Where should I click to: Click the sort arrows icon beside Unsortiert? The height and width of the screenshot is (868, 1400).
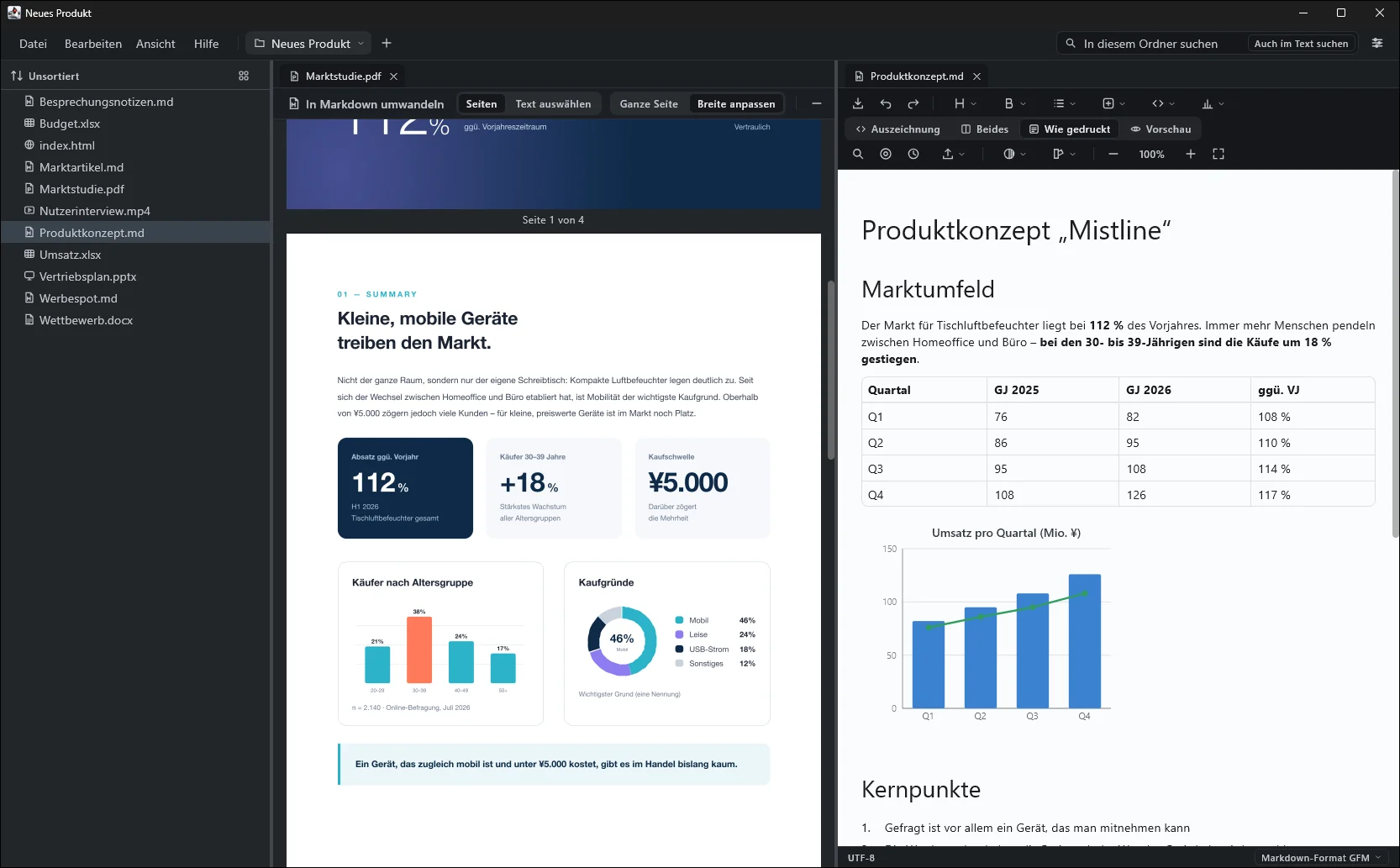pyautogui.click(x=17, y=76)
